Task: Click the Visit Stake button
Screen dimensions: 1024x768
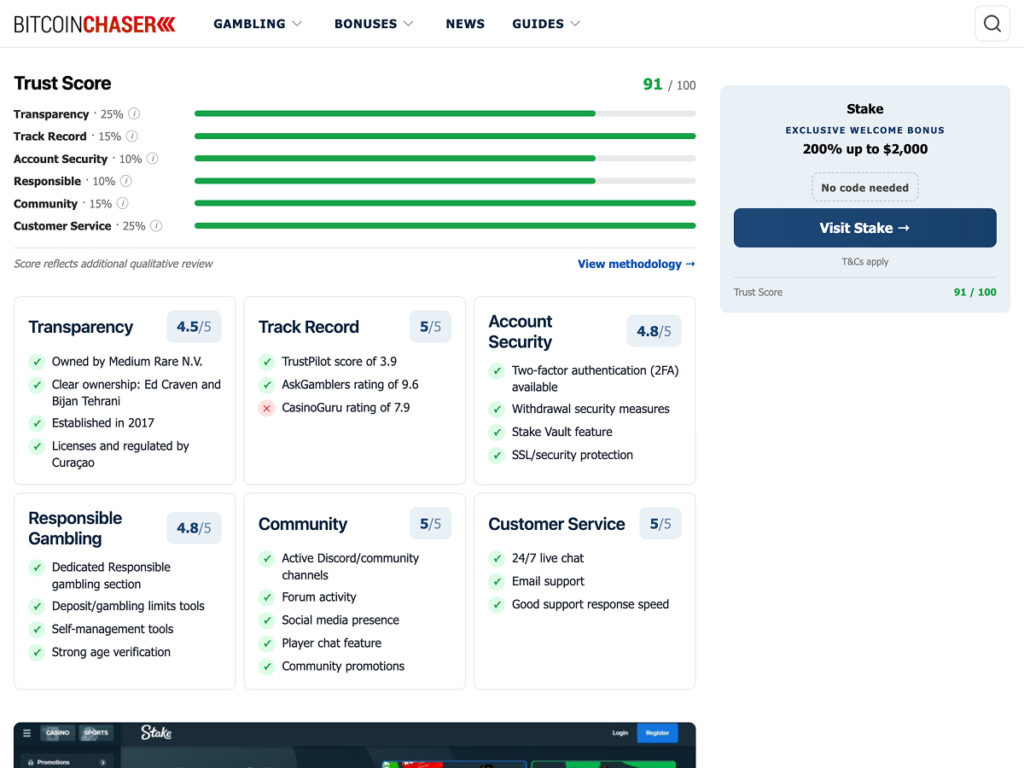Action: (865, 228)
